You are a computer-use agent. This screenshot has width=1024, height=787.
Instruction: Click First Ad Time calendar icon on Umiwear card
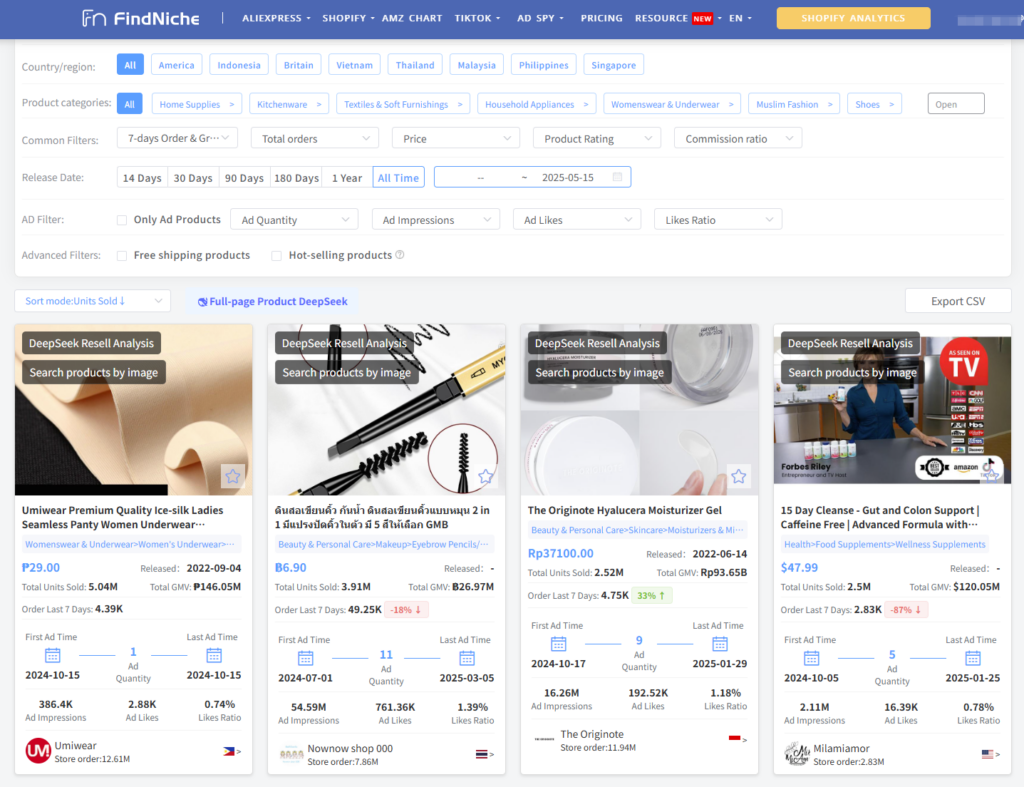click(52, 655)
